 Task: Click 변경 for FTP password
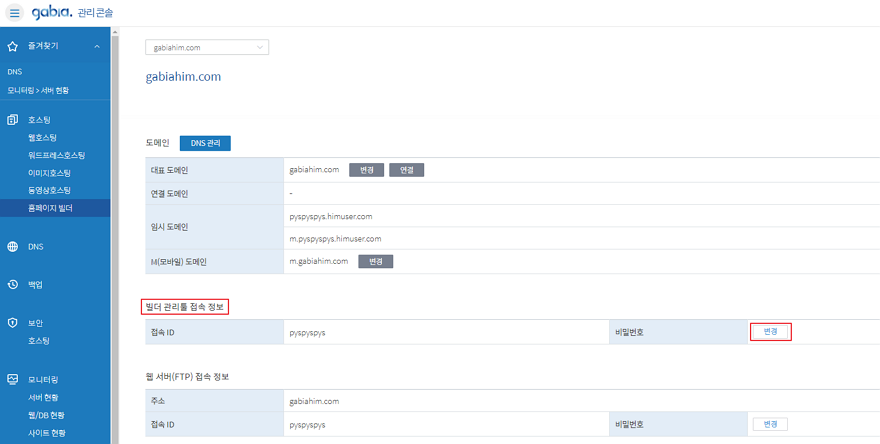pos(770,424)
